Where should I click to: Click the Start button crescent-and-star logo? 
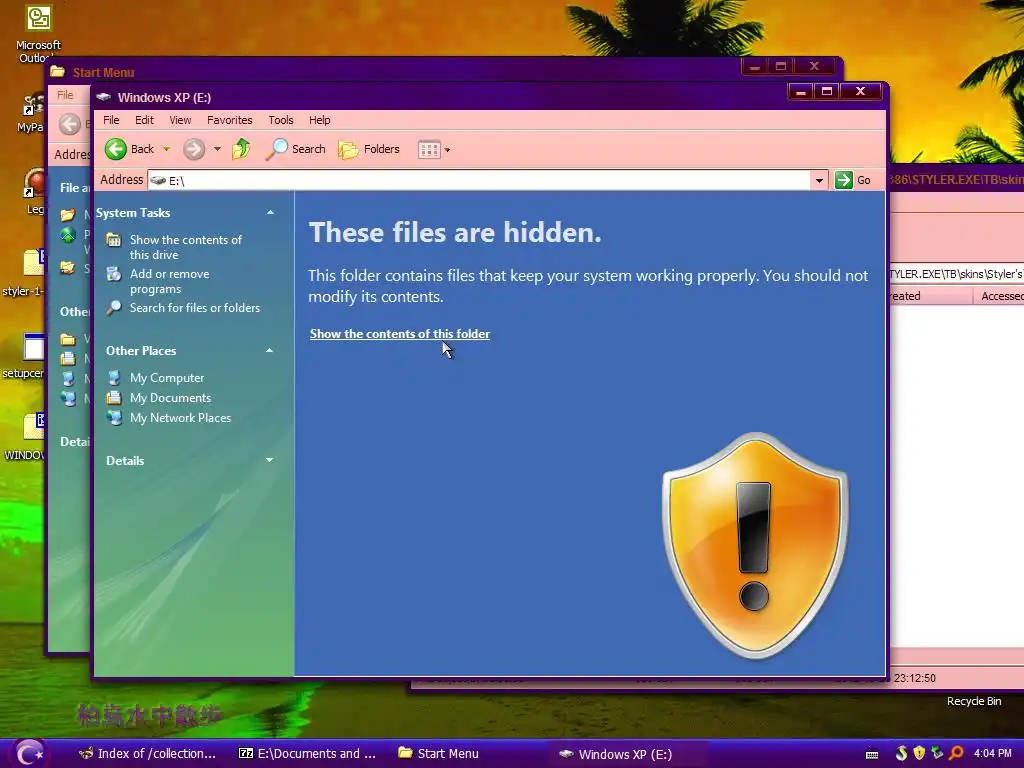pos(29,754)
